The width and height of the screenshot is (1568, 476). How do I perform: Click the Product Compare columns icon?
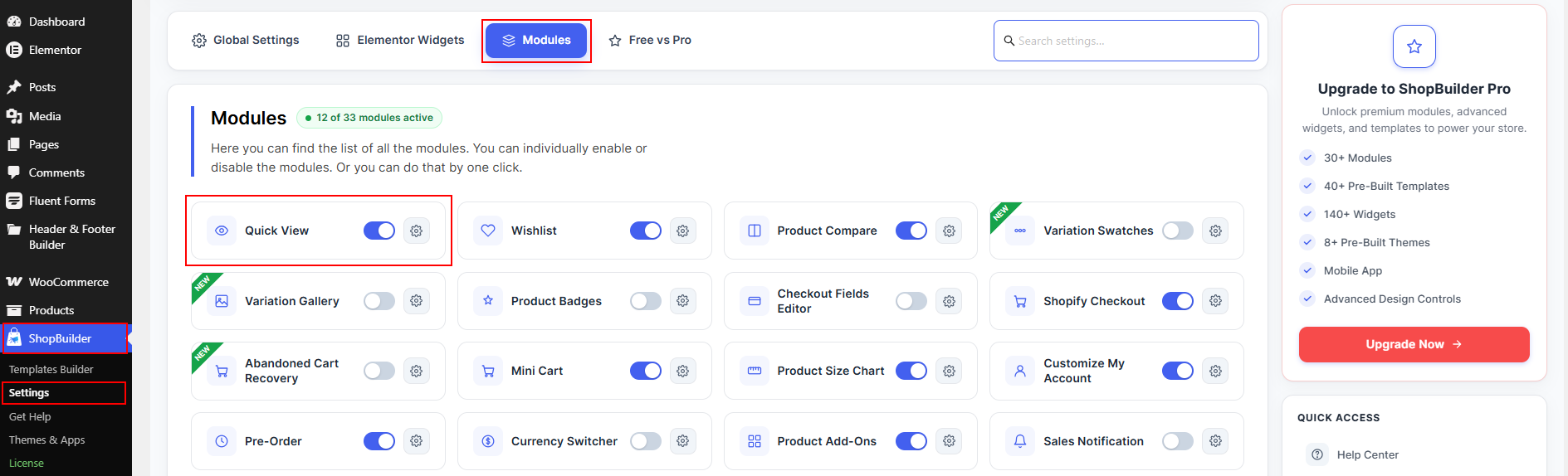coord(755,231)
